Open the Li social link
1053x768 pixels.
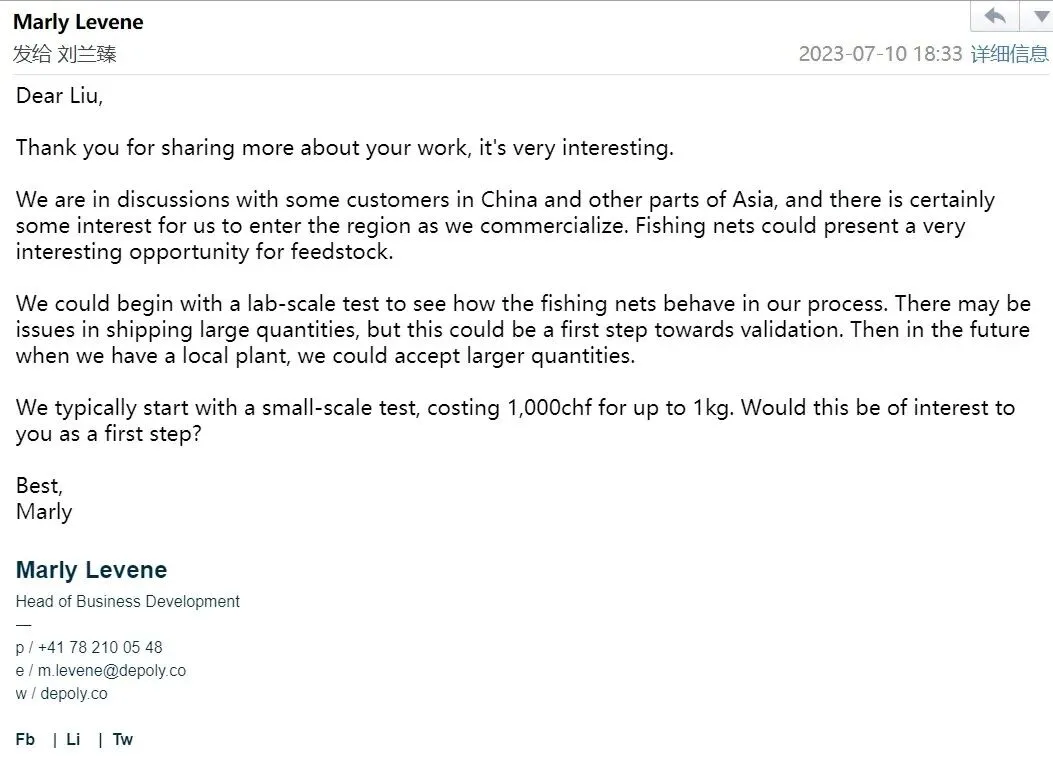(x=73, y=739)
